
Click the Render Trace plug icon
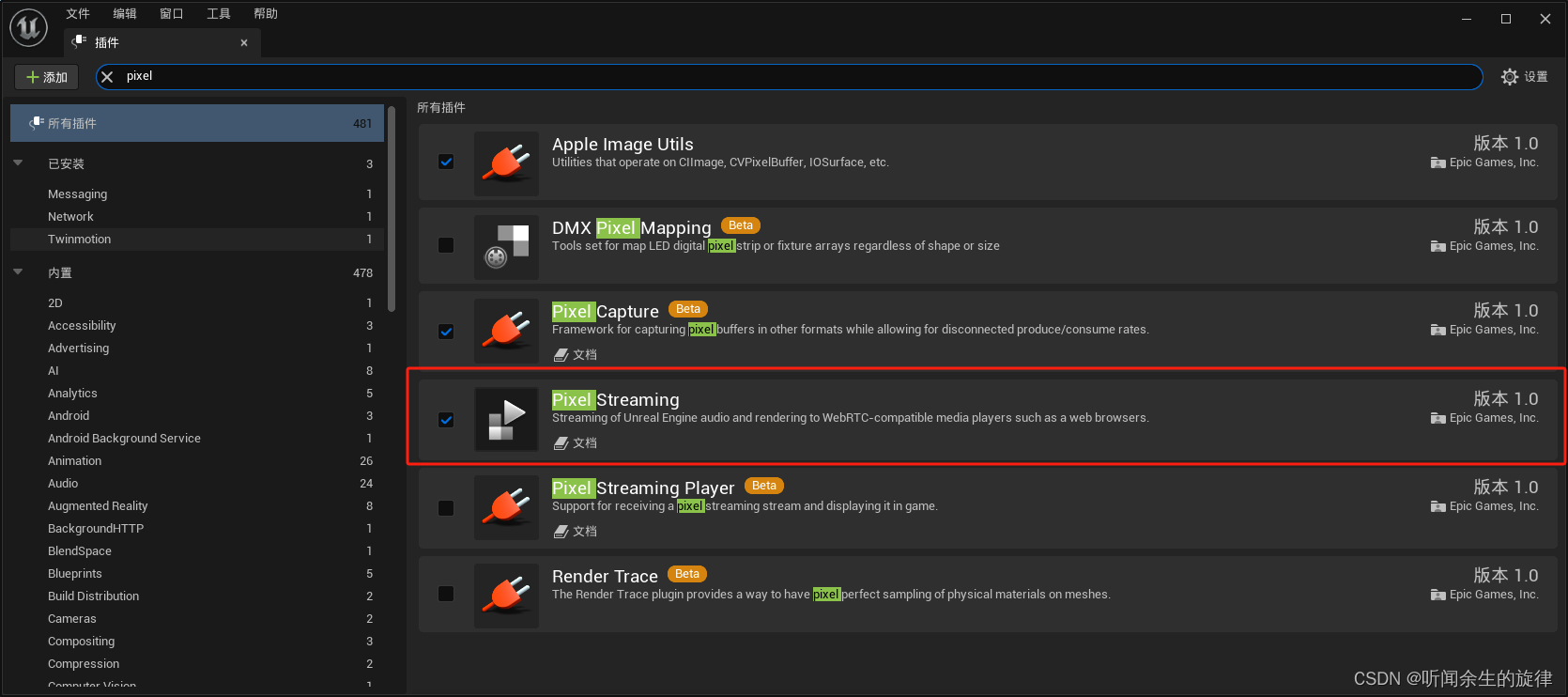pos(507,596)
